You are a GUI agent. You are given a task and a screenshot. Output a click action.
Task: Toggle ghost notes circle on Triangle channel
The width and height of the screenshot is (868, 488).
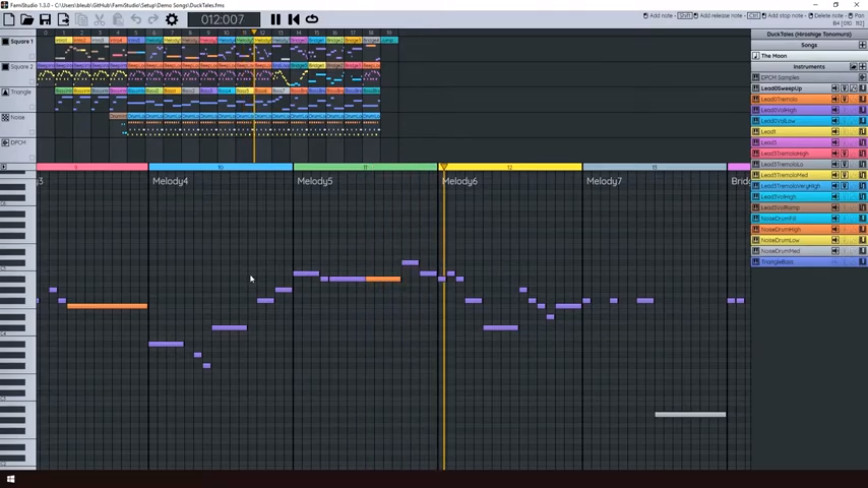coord(32,107)
